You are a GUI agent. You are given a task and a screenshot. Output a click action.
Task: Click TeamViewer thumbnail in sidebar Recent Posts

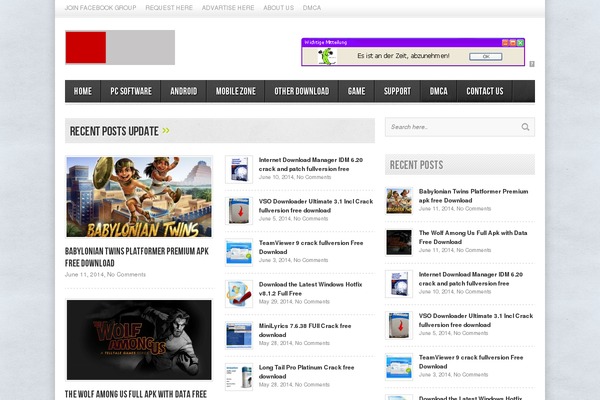(x=399, y=367)
